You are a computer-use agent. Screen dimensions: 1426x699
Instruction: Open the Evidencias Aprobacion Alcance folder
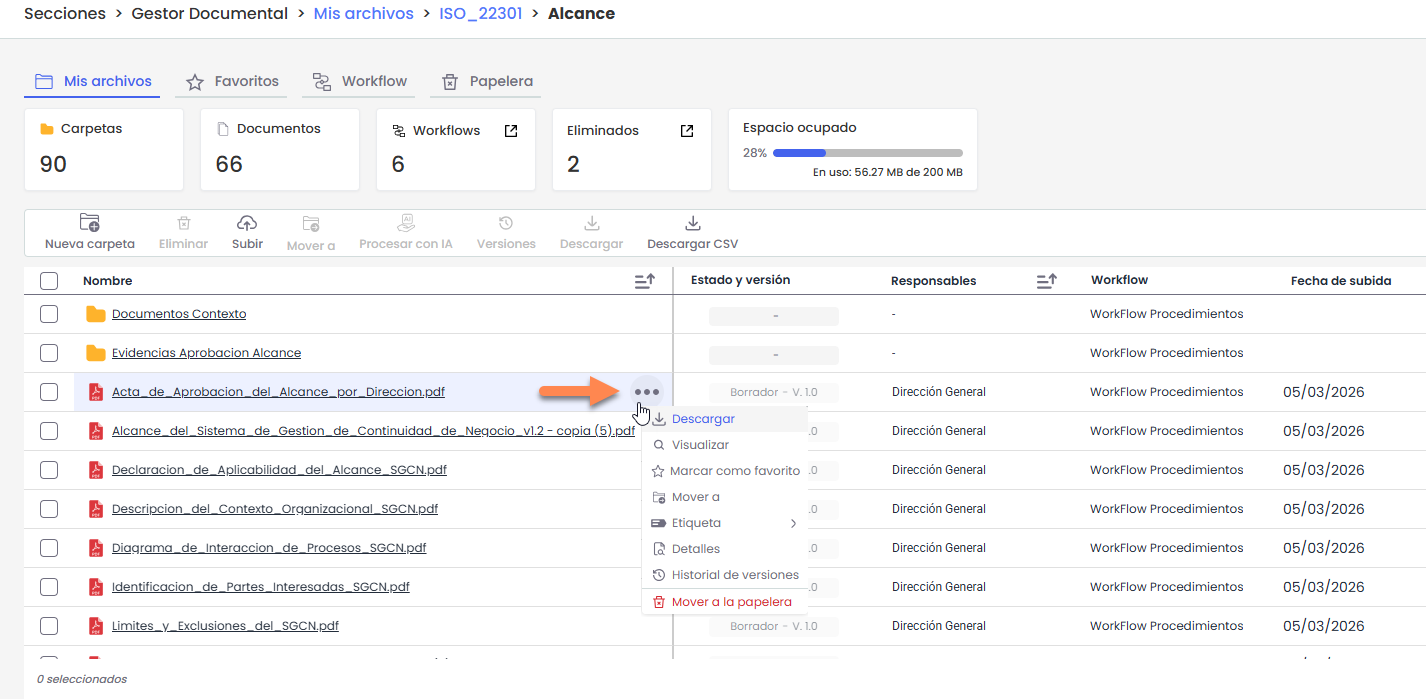pyautogui.click(x=206, y=353)
